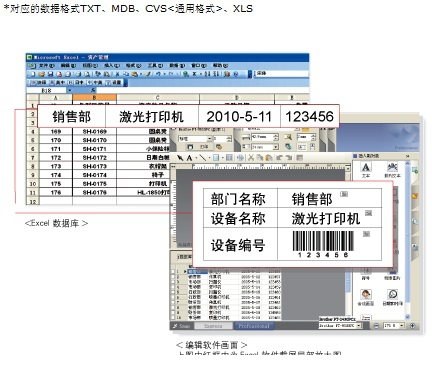Open the zoom percentage dropdown in the editor
This screenshot has height=369, width=432.
402,326
